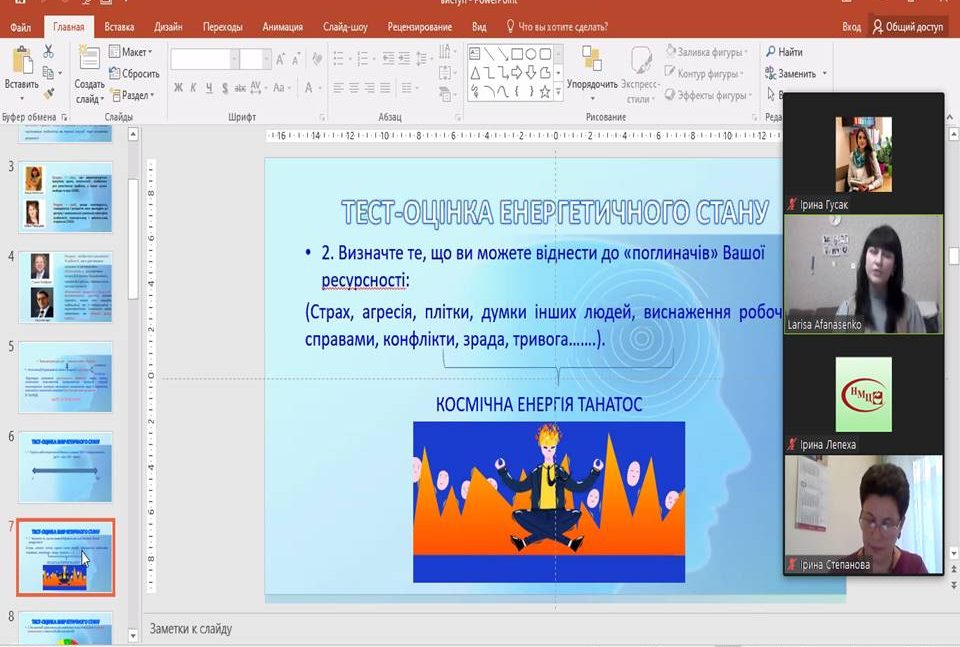Click the Общий доступ share button
Image resolution: width=960 pixels, height=647 pixels.
click(x=908, y=27)
